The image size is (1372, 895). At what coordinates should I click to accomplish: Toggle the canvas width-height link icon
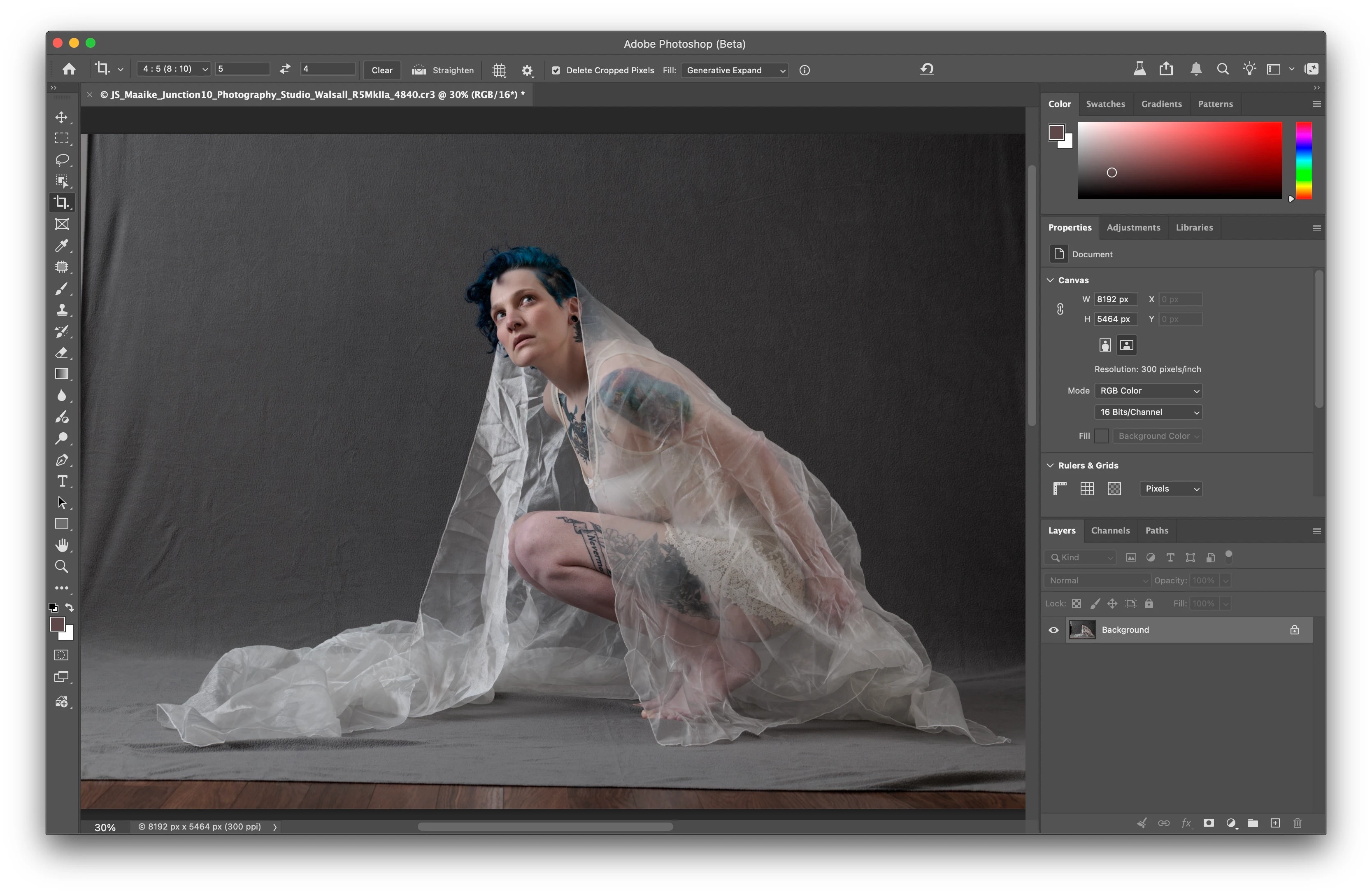pyautogui.click(x=1060, y=309)
